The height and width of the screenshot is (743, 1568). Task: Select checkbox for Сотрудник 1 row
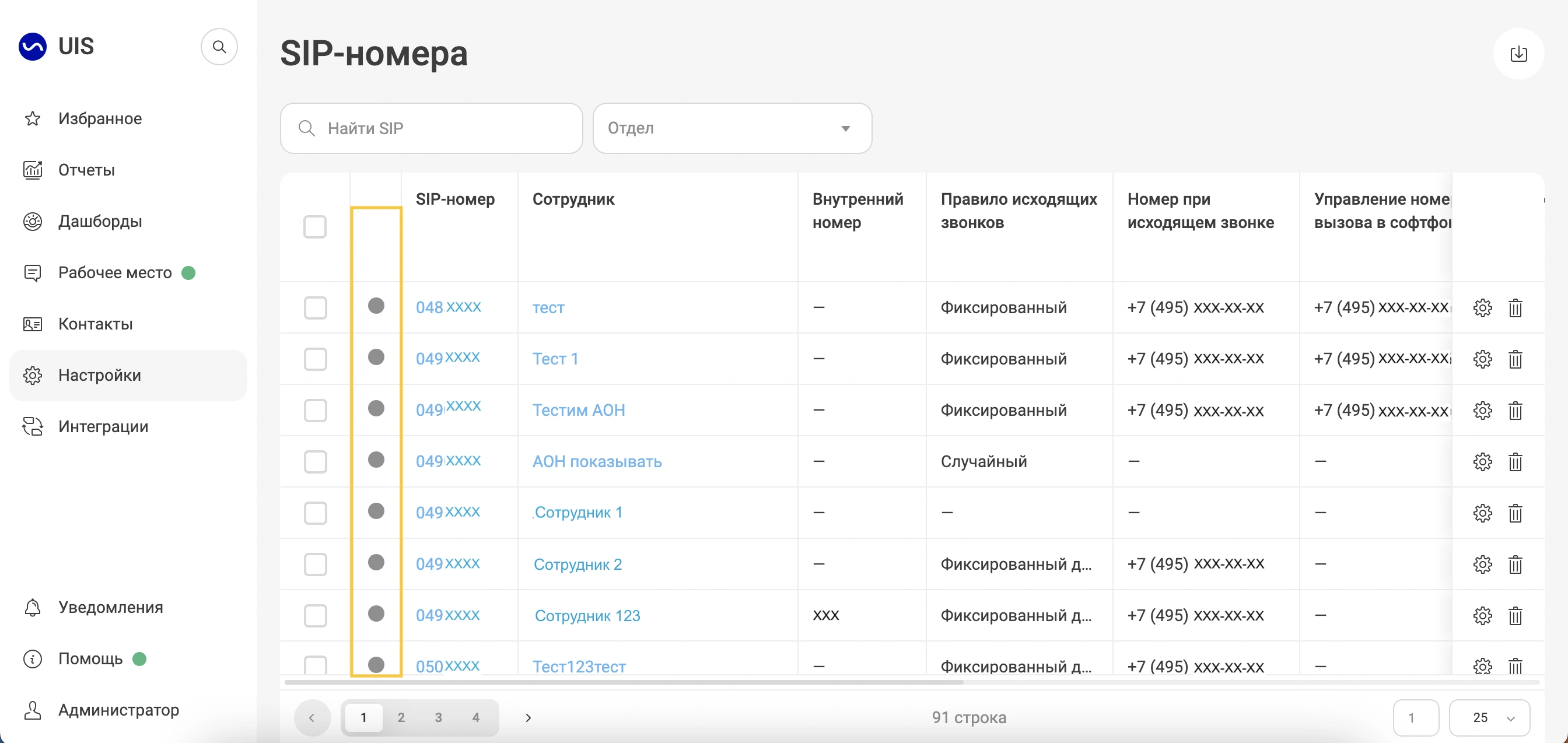click(314, 513)
